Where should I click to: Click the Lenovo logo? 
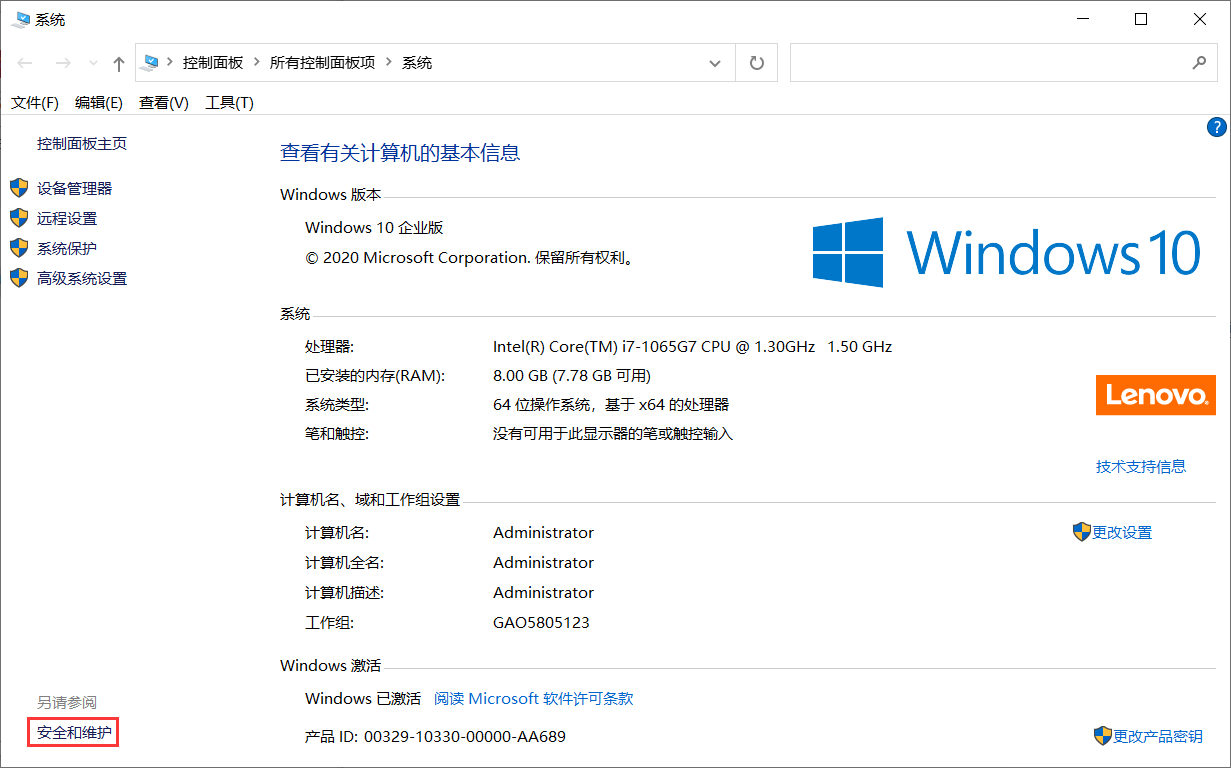point(1156,395)
